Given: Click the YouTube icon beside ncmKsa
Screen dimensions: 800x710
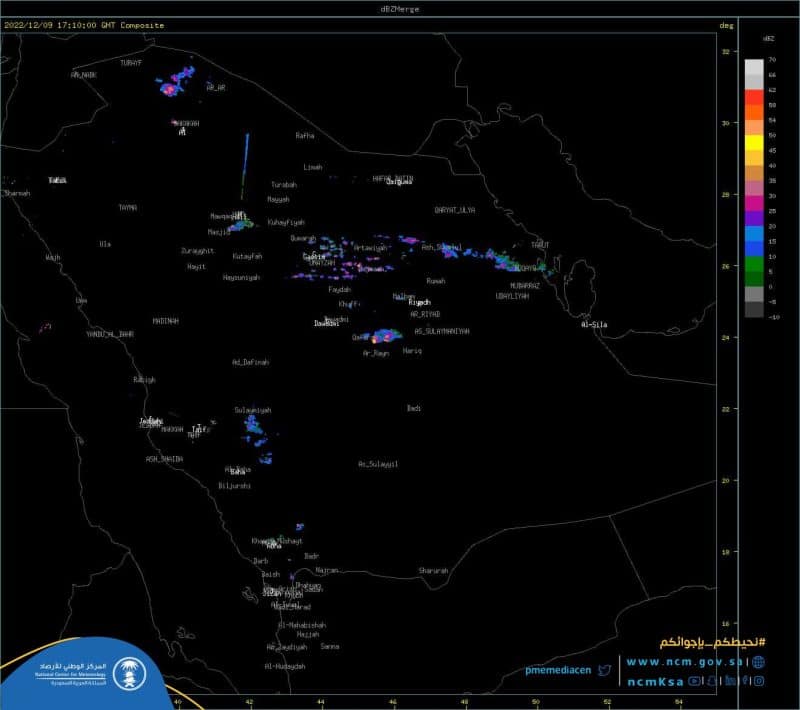Looking at the screenshot, I should pos(694,681).
